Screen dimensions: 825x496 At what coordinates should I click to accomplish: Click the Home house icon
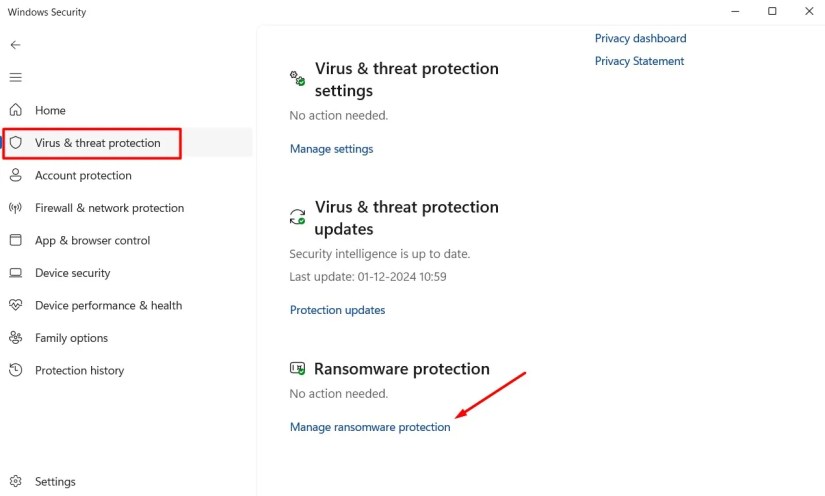tap(15, 110)
